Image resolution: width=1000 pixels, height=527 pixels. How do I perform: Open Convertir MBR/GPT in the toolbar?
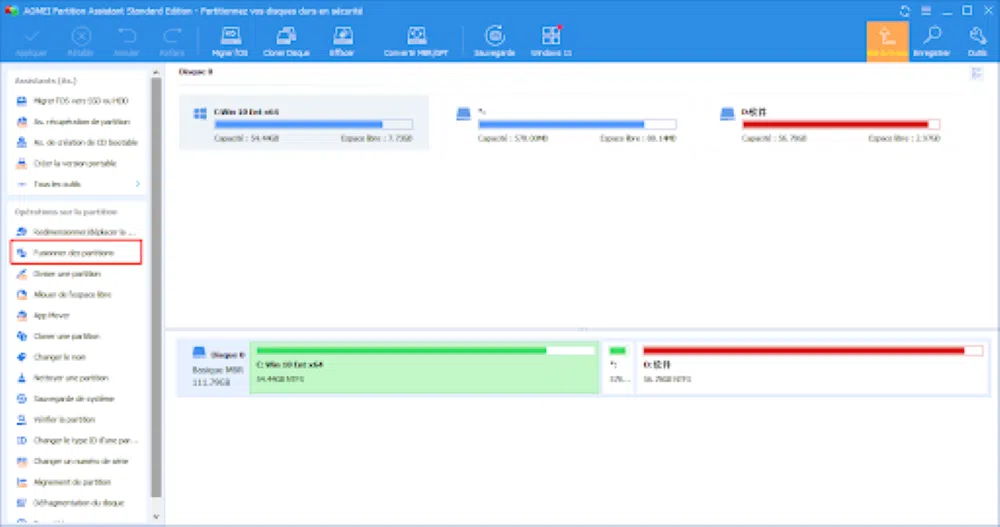click(x=416, y=41)
